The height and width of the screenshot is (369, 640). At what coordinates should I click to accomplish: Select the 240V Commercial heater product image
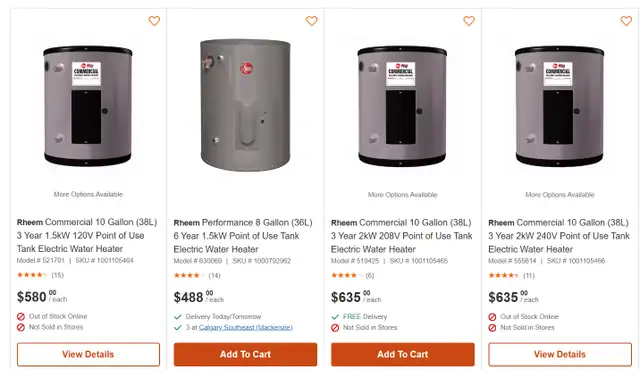pos(559,106)
